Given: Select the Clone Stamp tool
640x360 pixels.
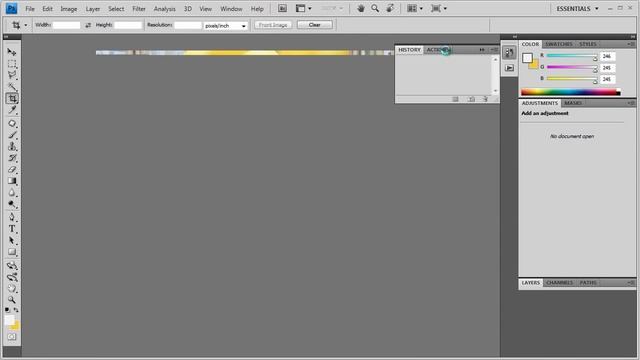Looking at the screenshot, I should click(12, 146).
